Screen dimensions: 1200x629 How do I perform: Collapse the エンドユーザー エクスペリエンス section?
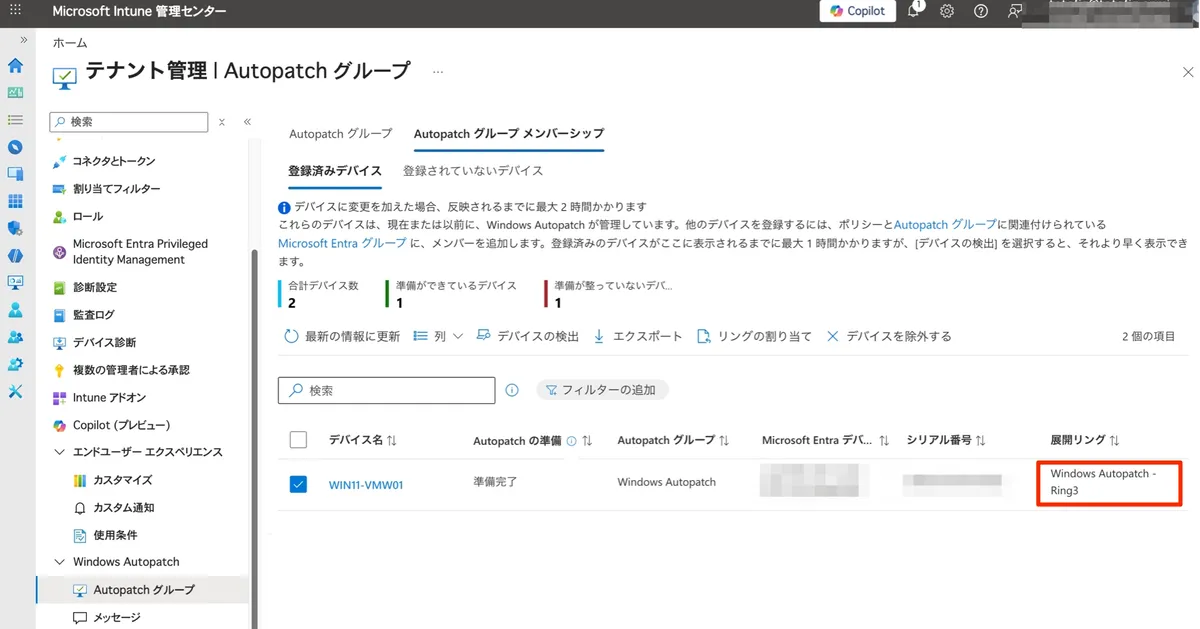tap(59, 452)
